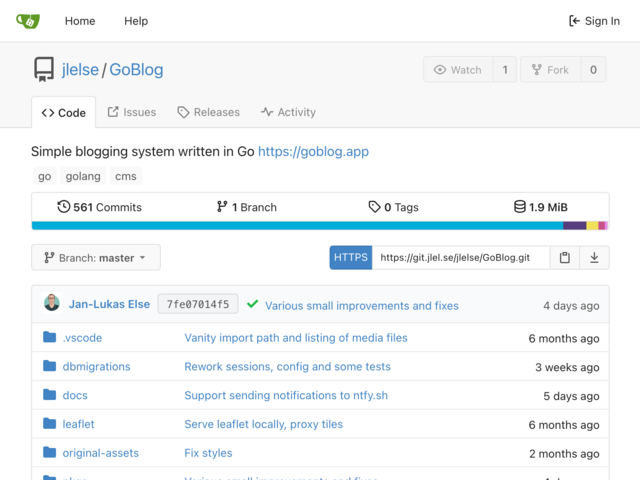The image size is (640, 480).
Task: Click the Watch button
Action: 458,70
